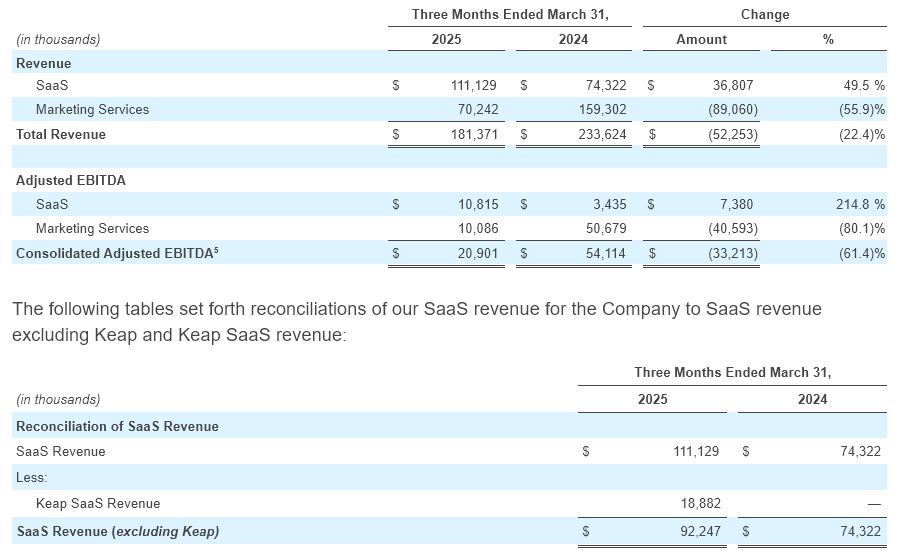Click SaaS Revenue excluding Keap value 92,247
Viewport: 900px width, 556px height.
point(700,532)
